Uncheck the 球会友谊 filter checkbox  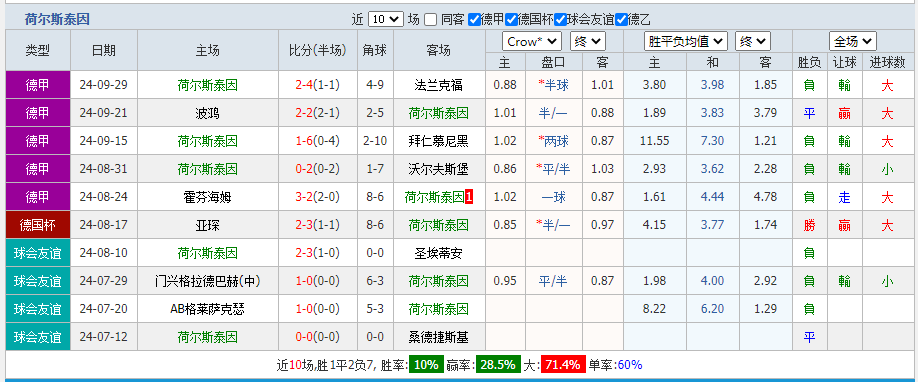pos(560,19)
